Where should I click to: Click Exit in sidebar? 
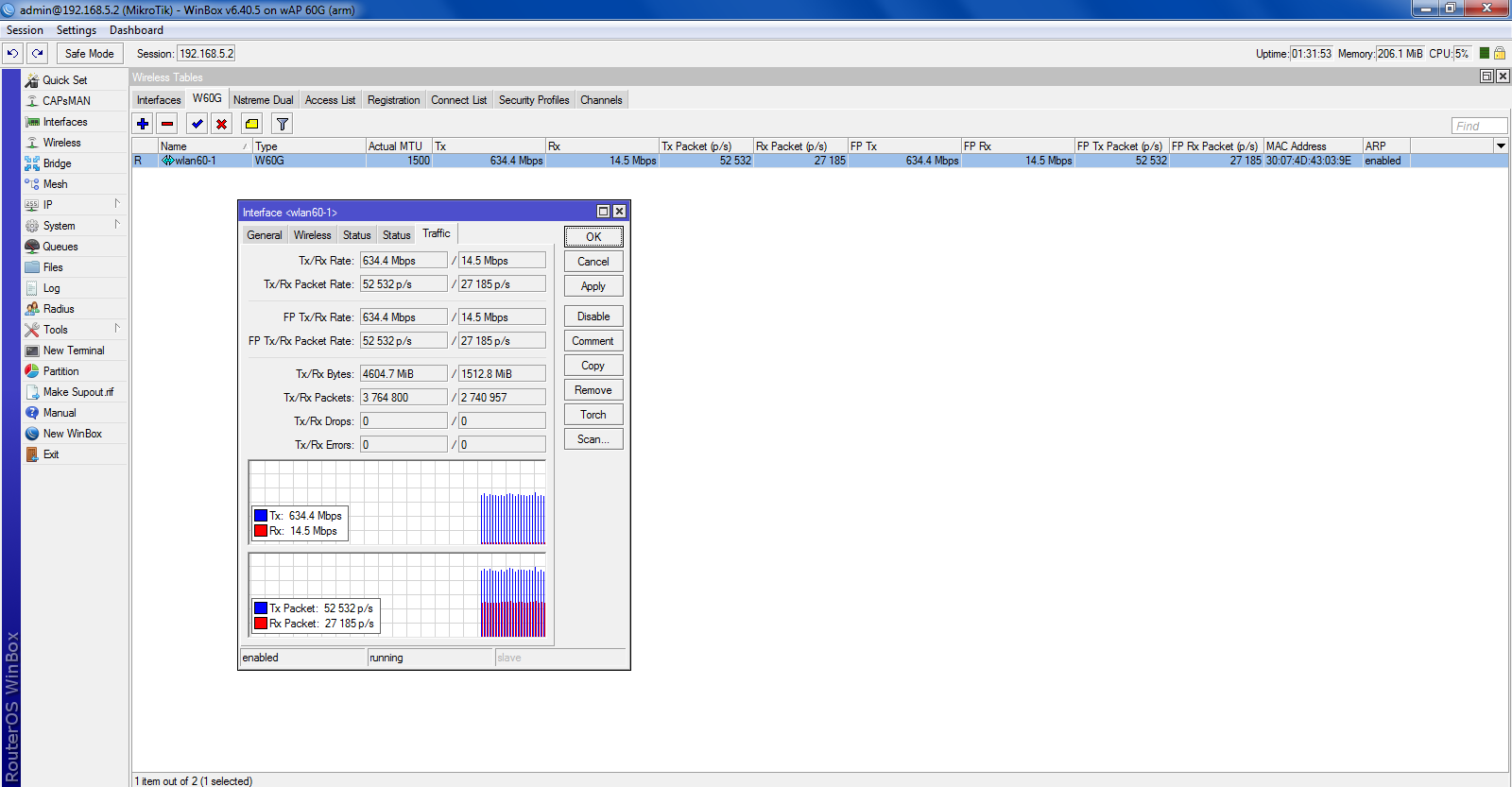[x=51, y=454]
